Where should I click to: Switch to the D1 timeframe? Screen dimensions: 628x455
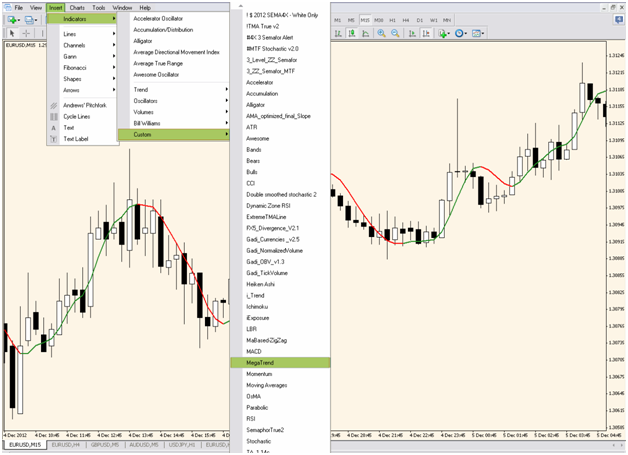[420, 20]
